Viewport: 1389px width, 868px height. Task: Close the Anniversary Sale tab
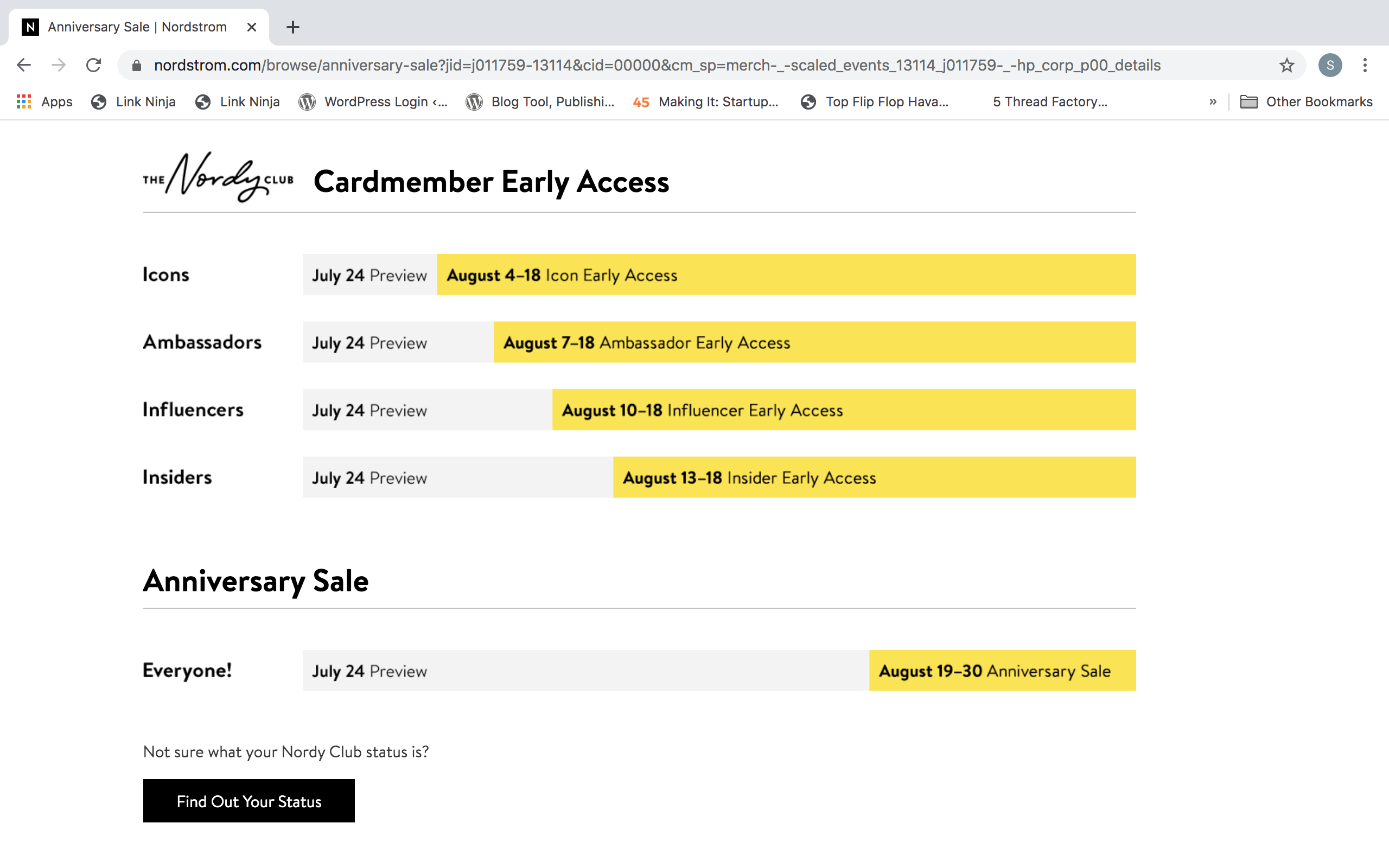coord(251,27)
